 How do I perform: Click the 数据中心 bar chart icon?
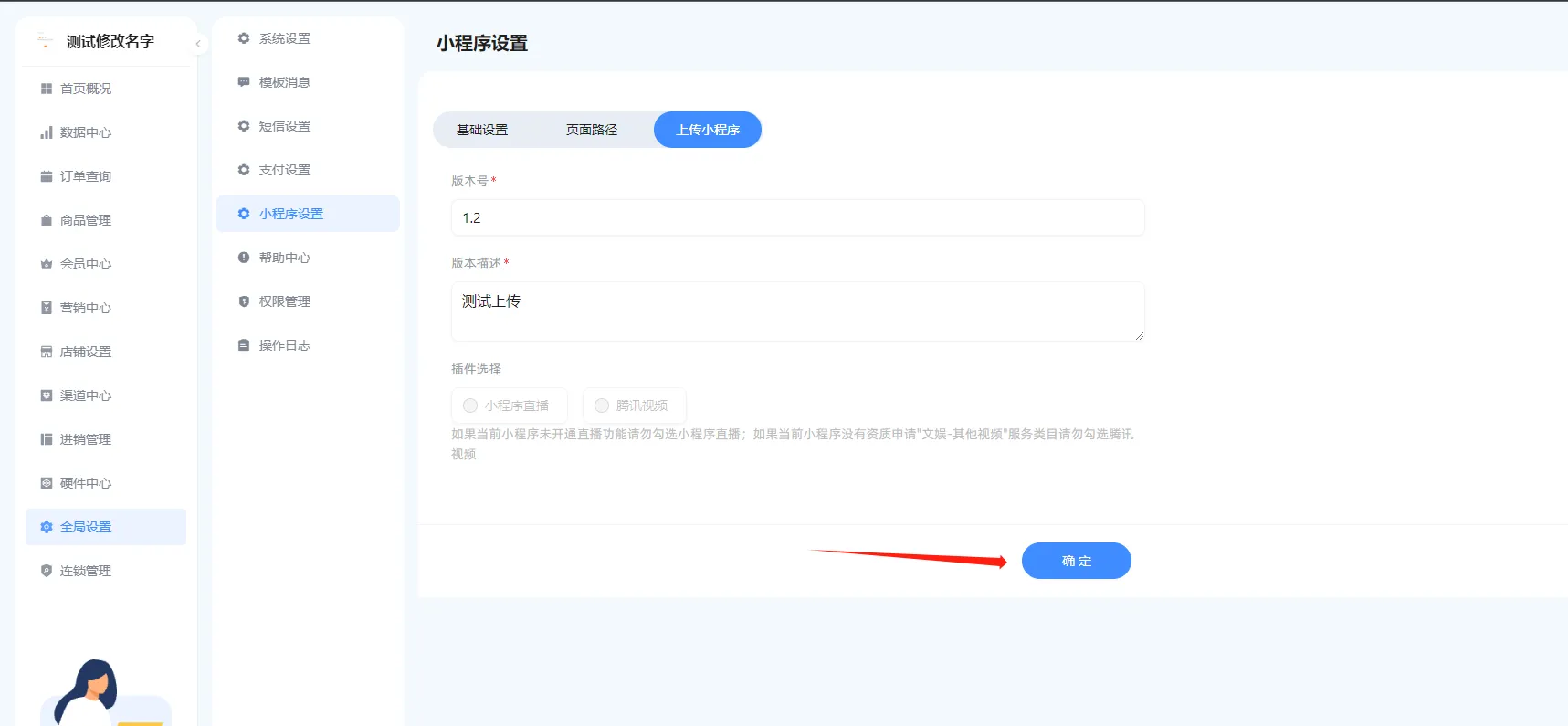coord(47,132)
